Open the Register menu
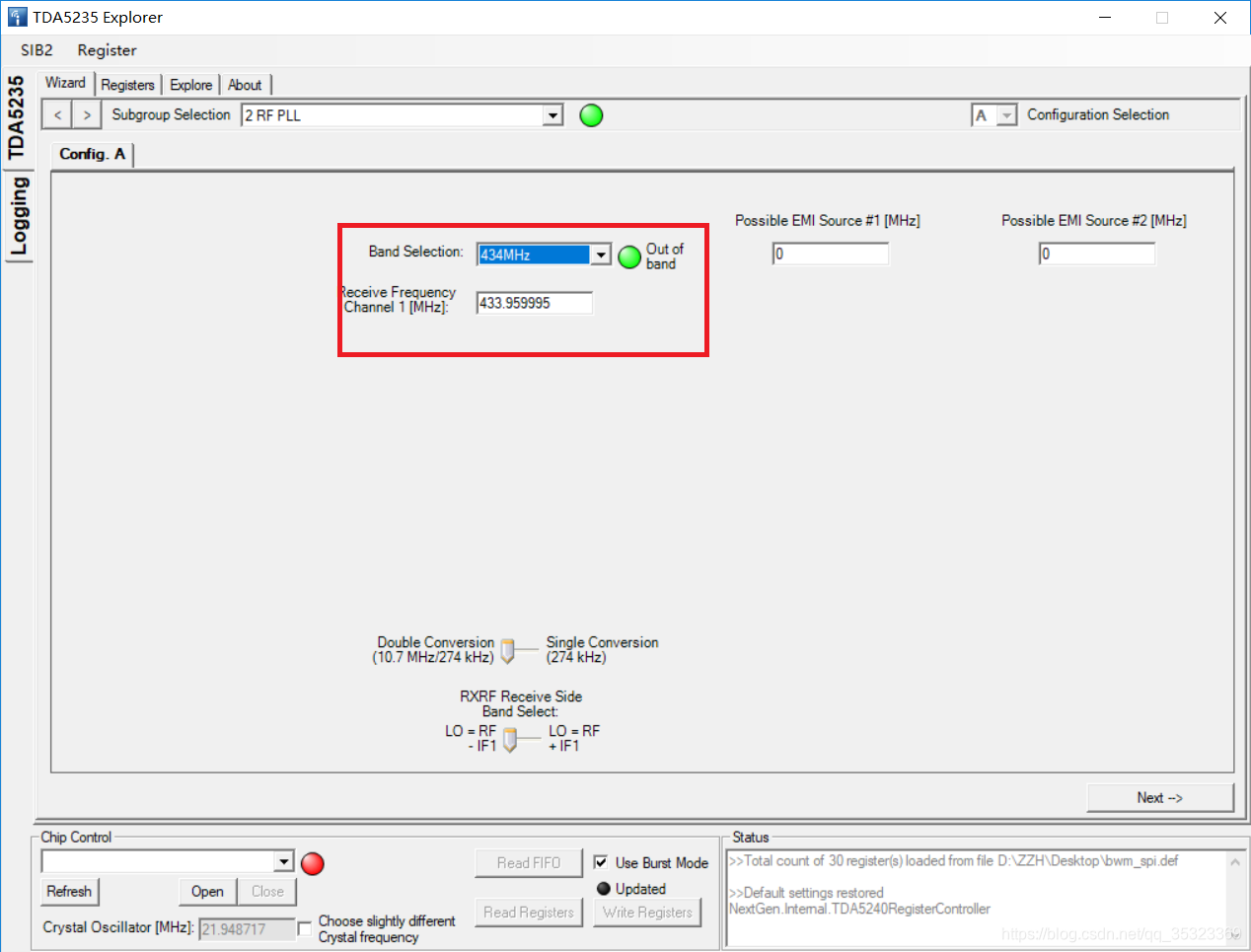The width and height of the screenshot is (1251, 952). [107, 50]
